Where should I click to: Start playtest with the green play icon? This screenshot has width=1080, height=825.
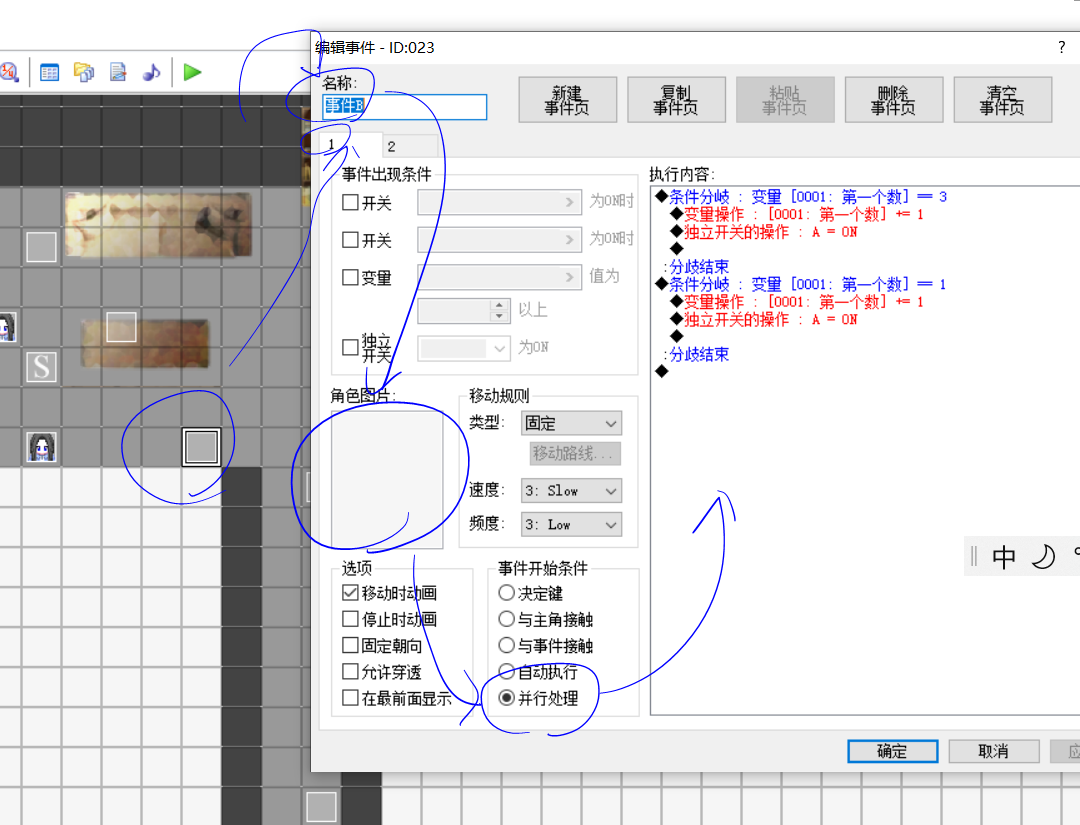pos(192,72)
